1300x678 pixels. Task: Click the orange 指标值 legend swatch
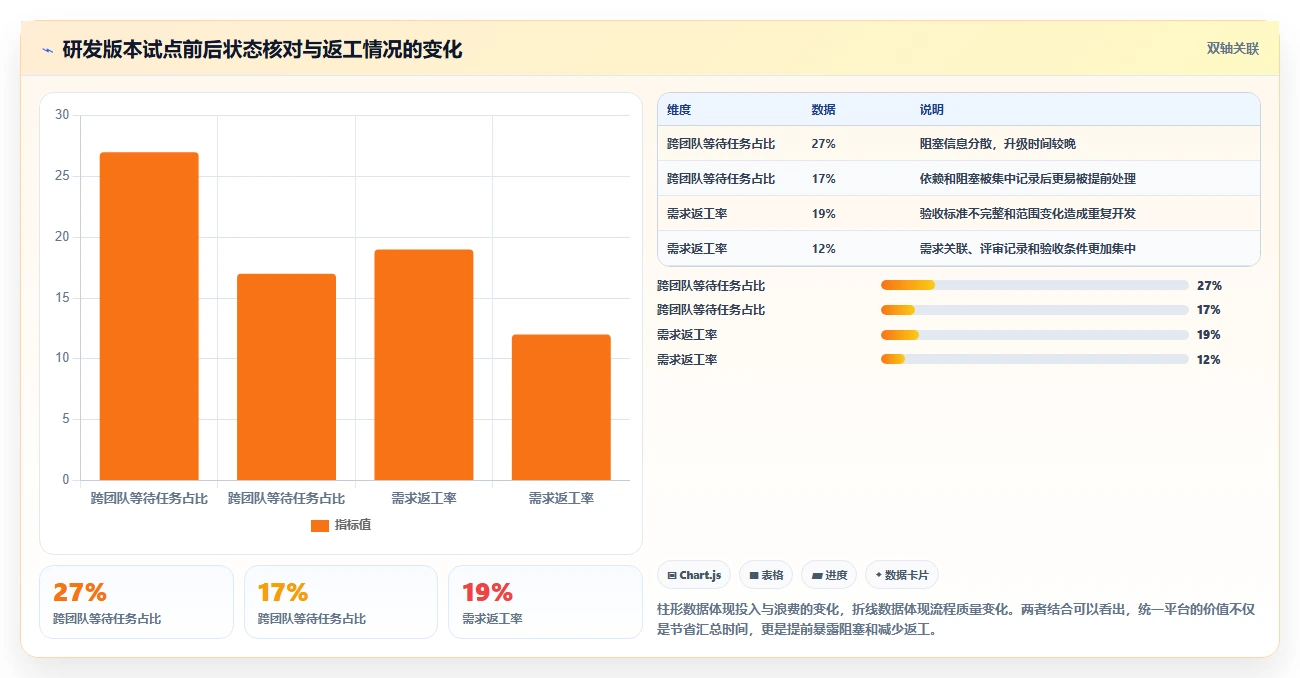tap(320, 525)
